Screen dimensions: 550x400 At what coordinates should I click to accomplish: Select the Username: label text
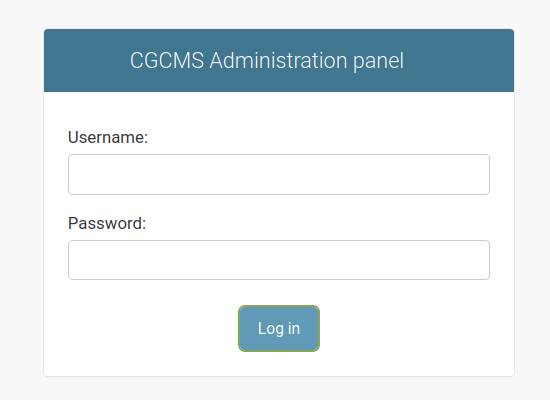pos(108,137)
